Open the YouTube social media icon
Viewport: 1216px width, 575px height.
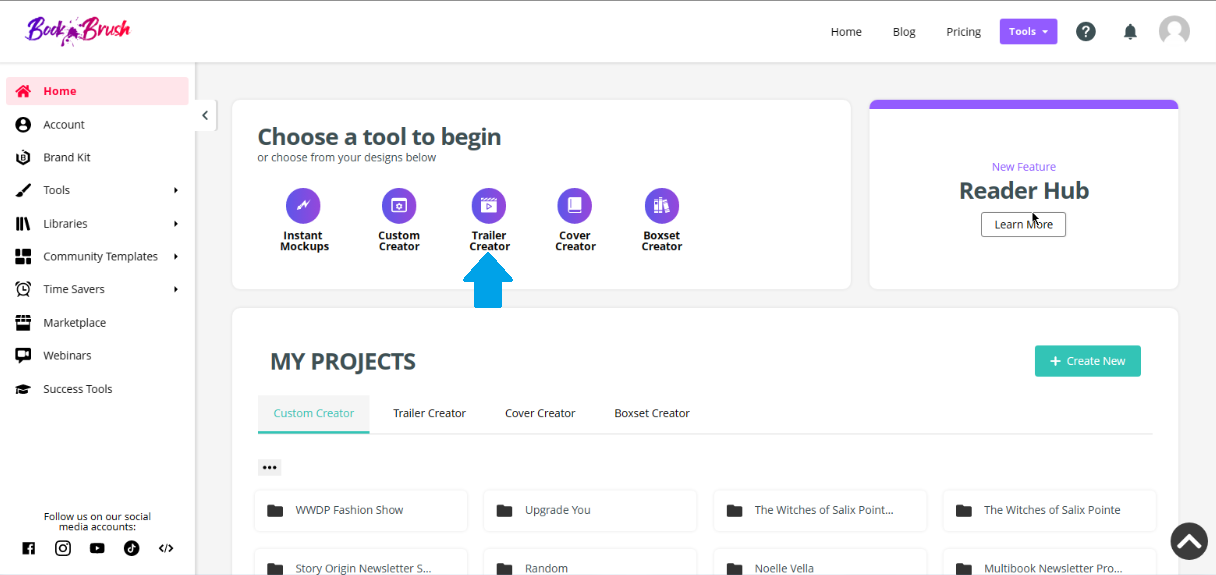(97, 548)
